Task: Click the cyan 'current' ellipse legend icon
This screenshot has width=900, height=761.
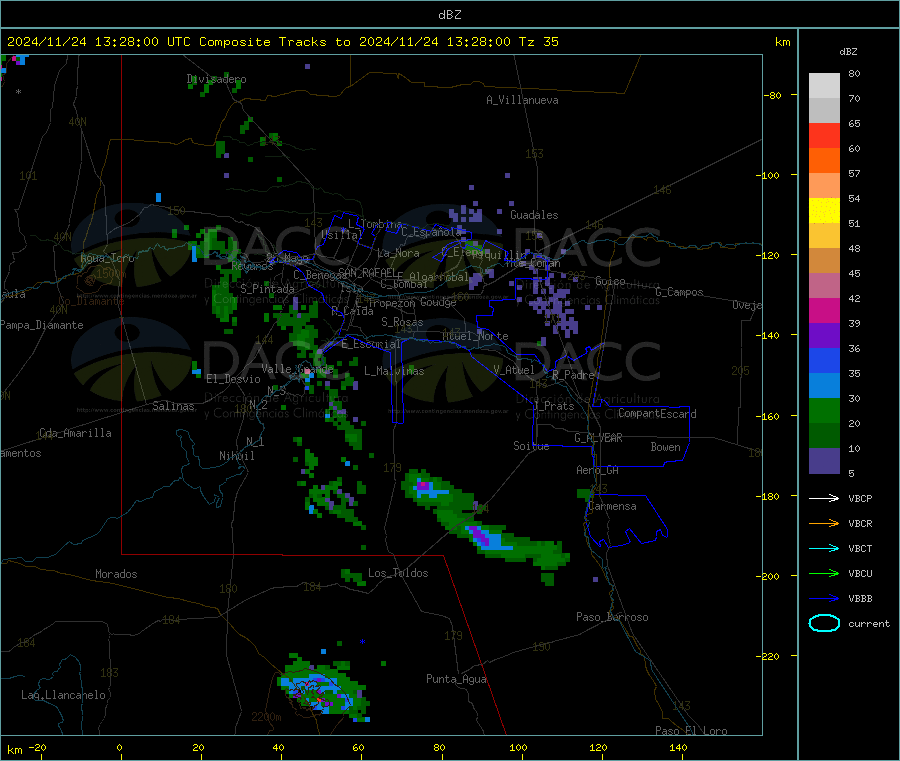Action: coord(824,623)
